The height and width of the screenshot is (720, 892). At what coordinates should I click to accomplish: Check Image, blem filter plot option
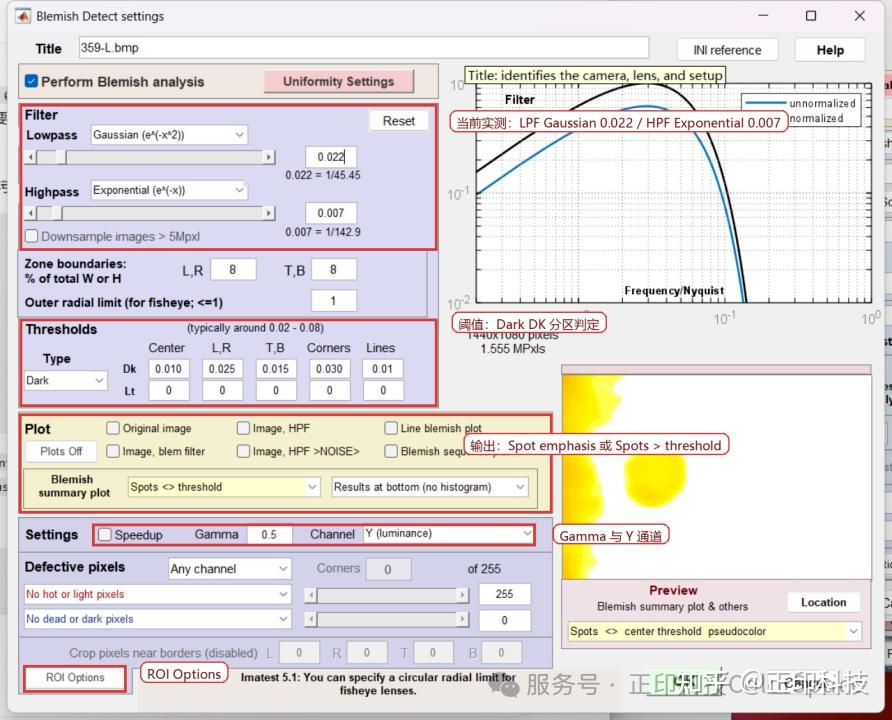coord(113,451)
